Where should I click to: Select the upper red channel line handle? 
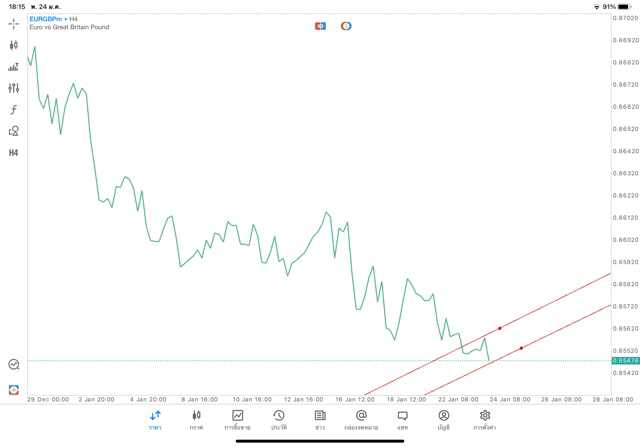click(x=500, y=328)
